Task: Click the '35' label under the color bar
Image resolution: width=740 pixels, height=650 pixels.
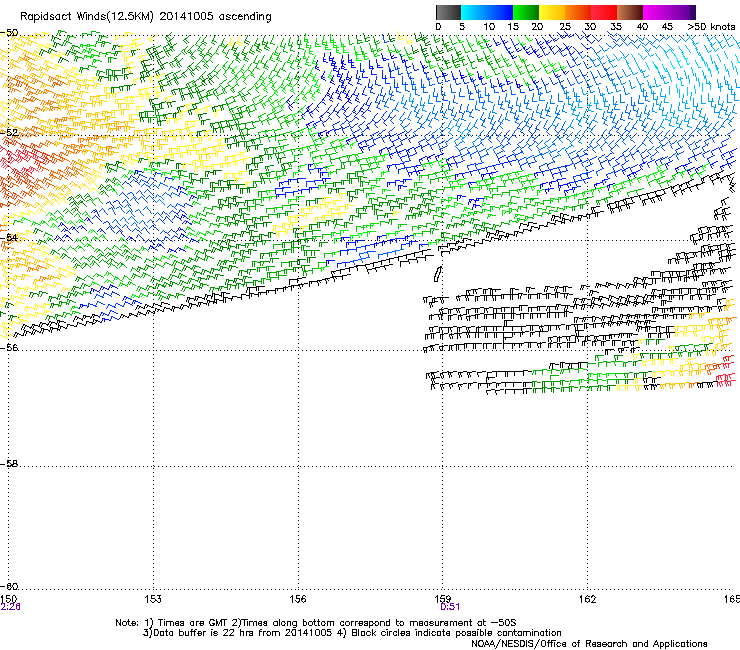Action: tap(616, 26)
